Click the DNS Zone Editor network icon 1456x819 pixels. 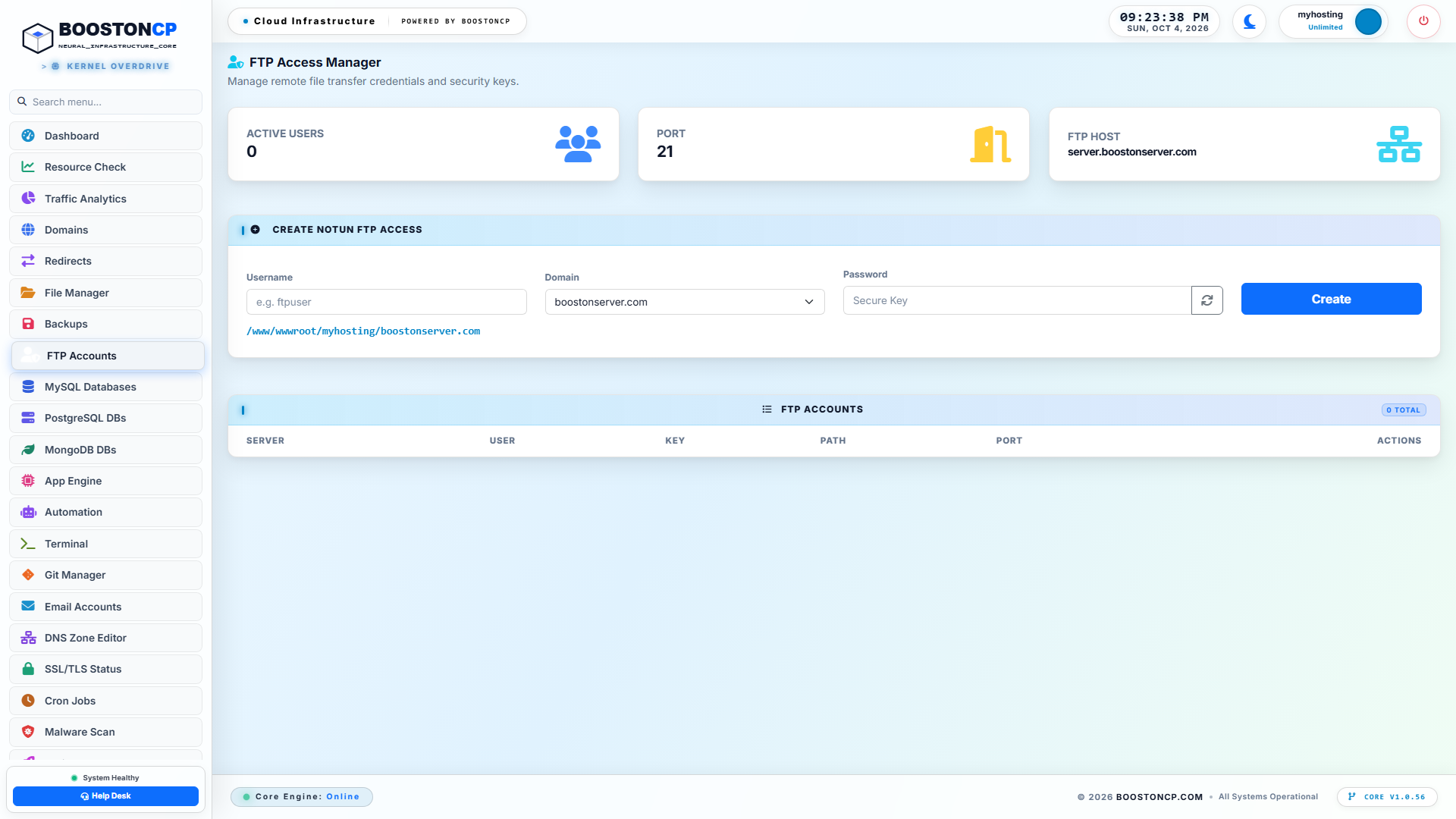tap(28, 638)
